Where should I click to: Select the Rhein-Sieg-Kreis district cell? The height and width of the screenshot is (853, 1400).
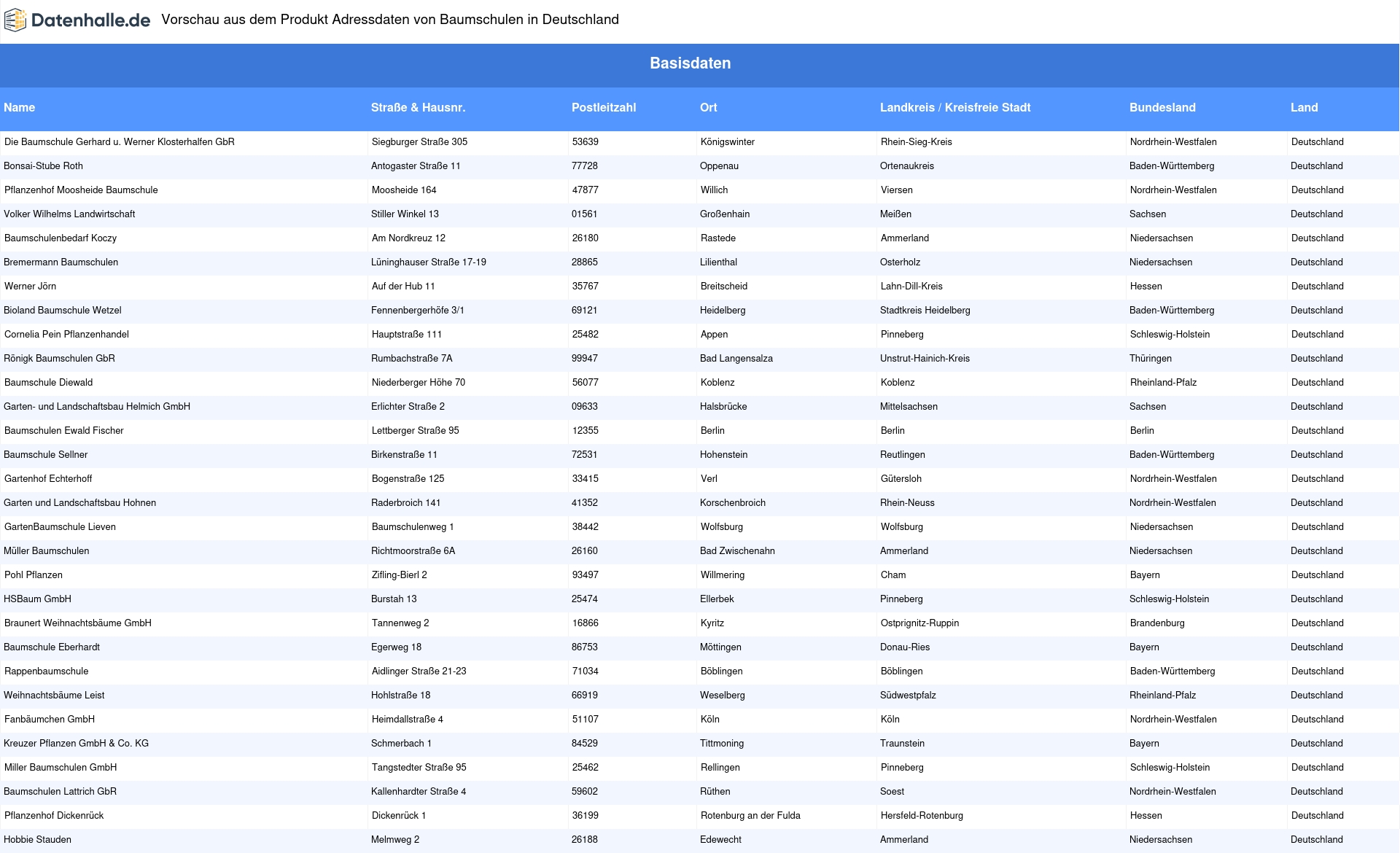point(917,142)
